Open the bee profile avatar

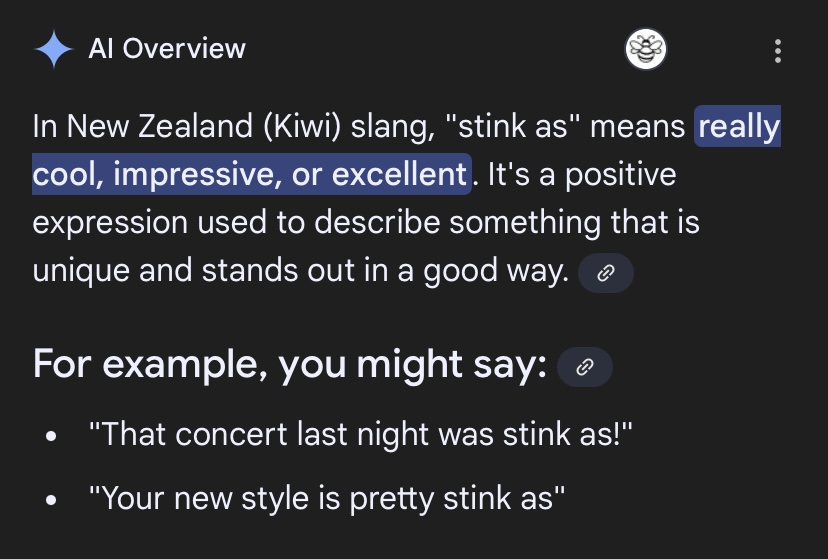(646, 49)
